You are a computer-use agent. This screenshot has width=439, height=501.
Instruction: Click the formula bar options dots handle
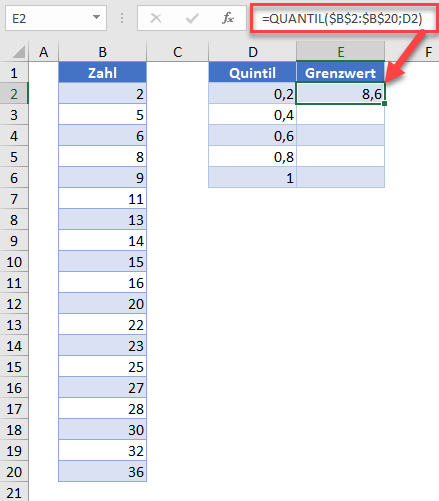[122, 18]
